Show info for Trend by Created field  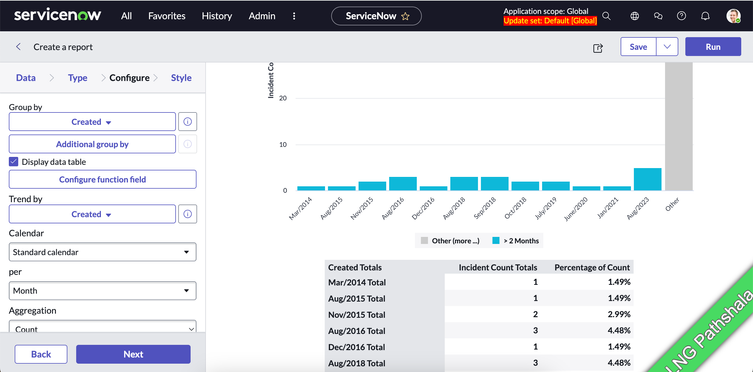188,214
